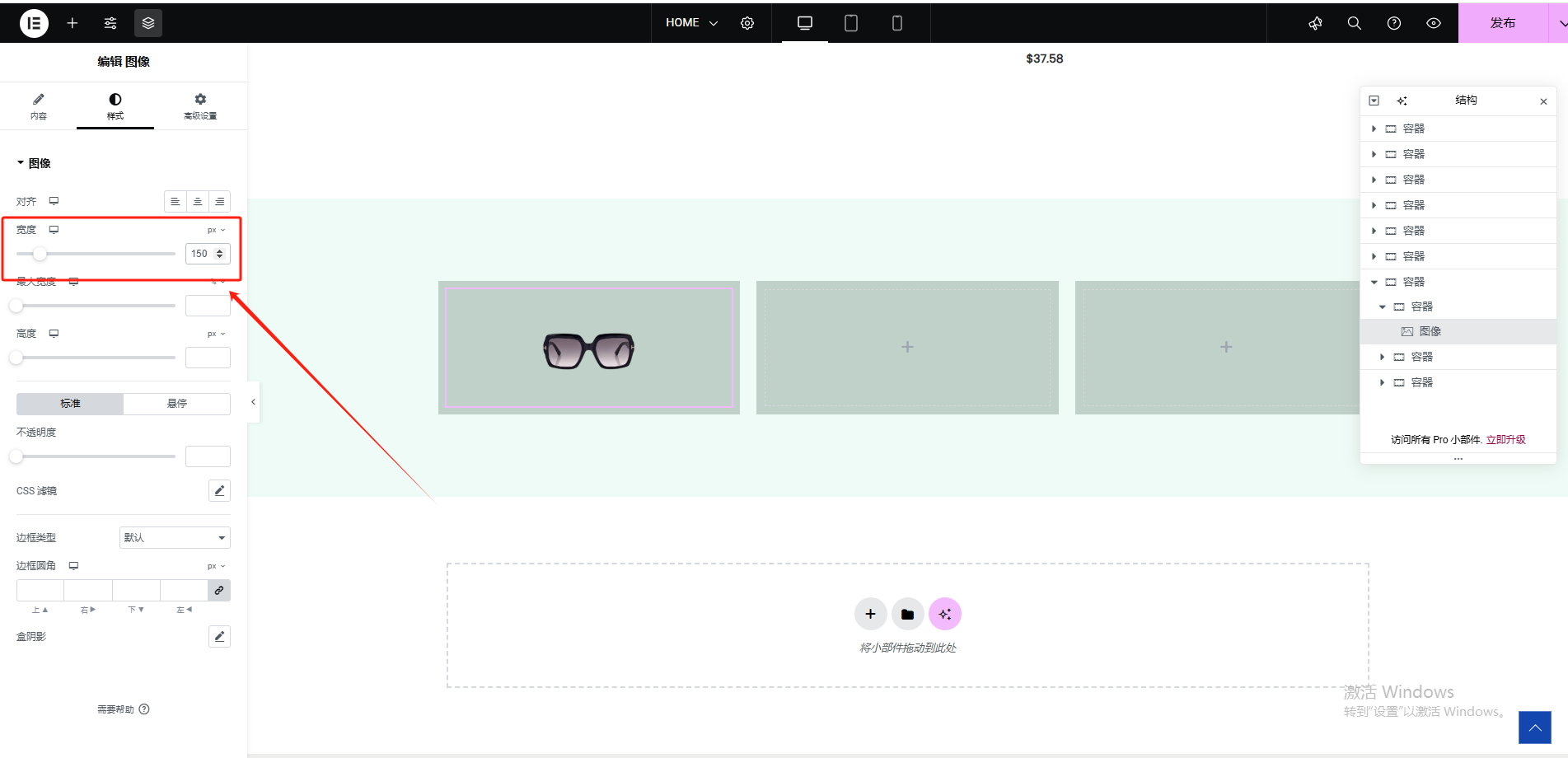Toggle the structure layers icon
Screen dimensions: 1568x758
pos(148,23)
